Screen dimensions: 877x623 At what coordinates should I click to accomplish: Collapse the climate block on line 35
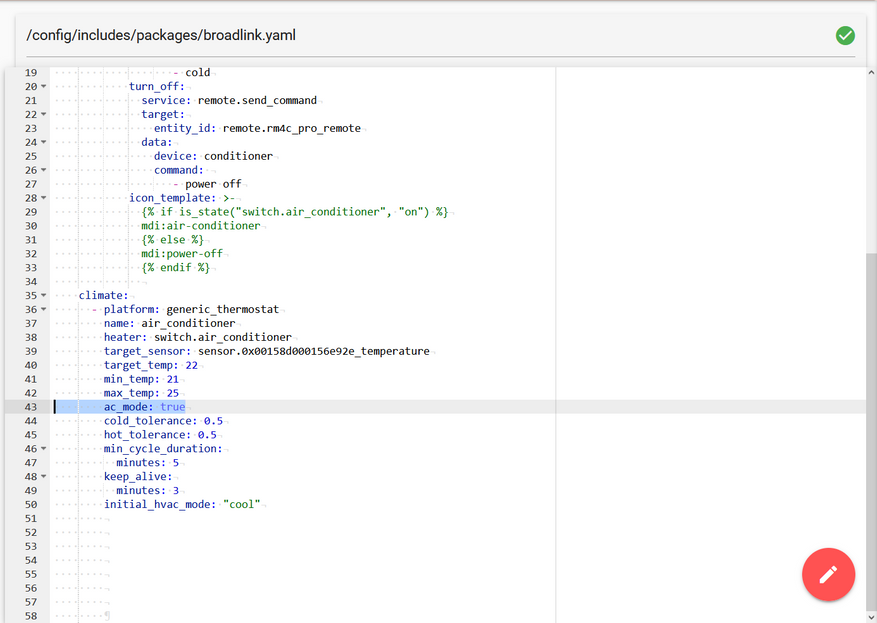[44, 295]
